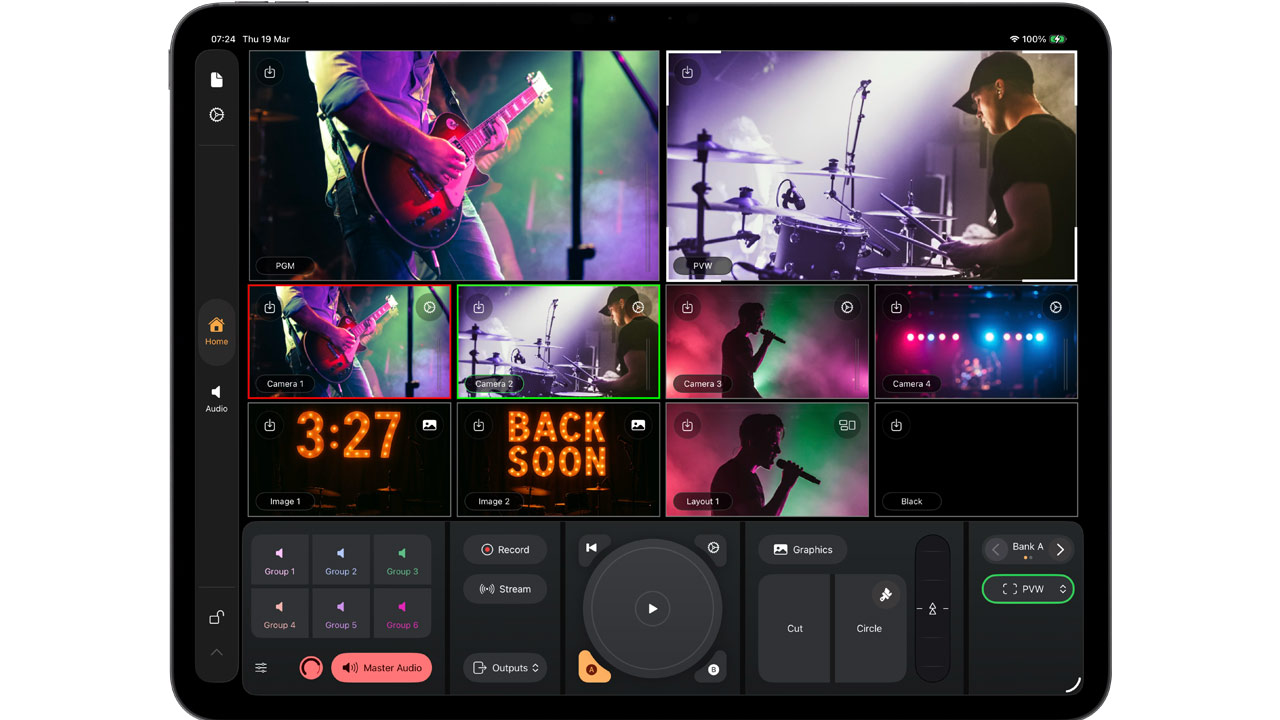This screenshot has height=720, width=1280.
Task: Open the document icon in the left sidebar
Action: click(x=217, y=80)
